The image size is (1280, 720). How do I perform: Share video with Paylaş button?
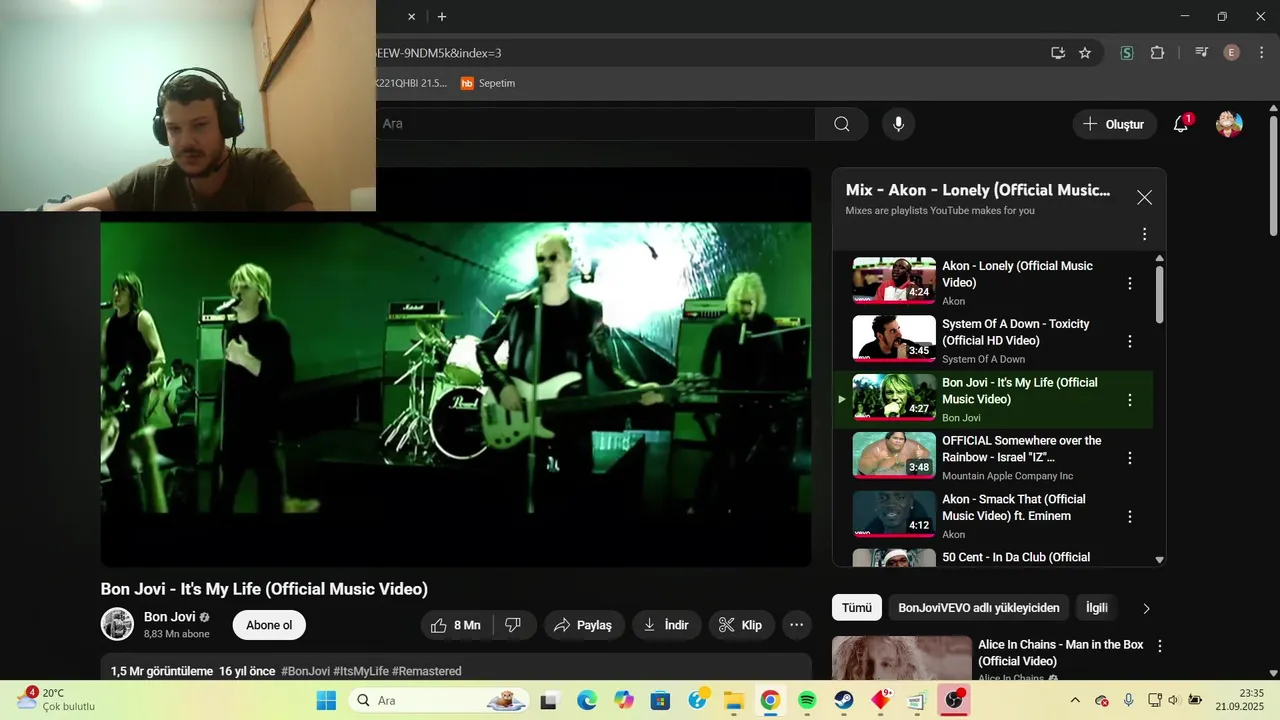tap(584, 625)
